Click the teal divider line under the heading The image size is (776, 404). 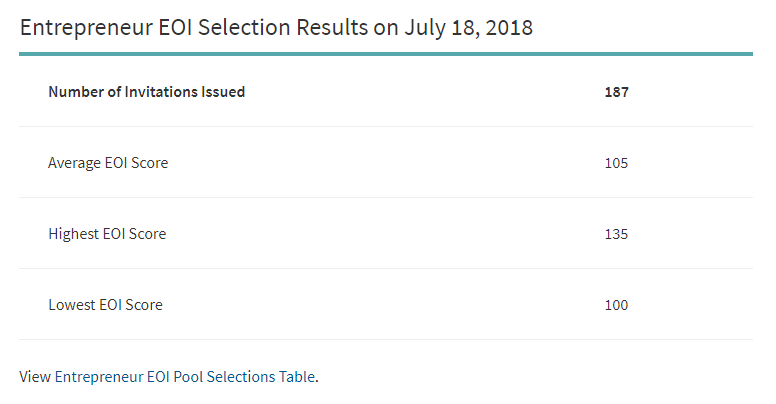(x=385, y=54)
